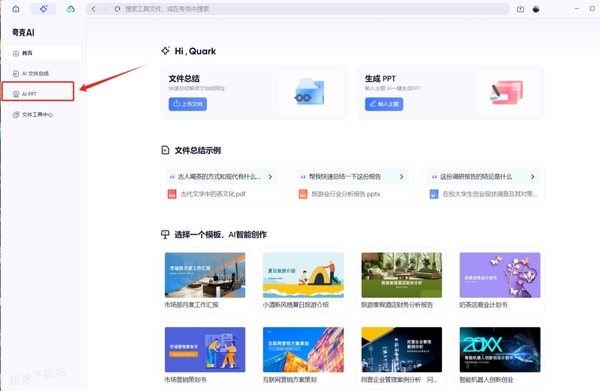The width and height of the screenshot is (600, 391).
Task: Open the user avatar menu
Action: pos(536,9)
